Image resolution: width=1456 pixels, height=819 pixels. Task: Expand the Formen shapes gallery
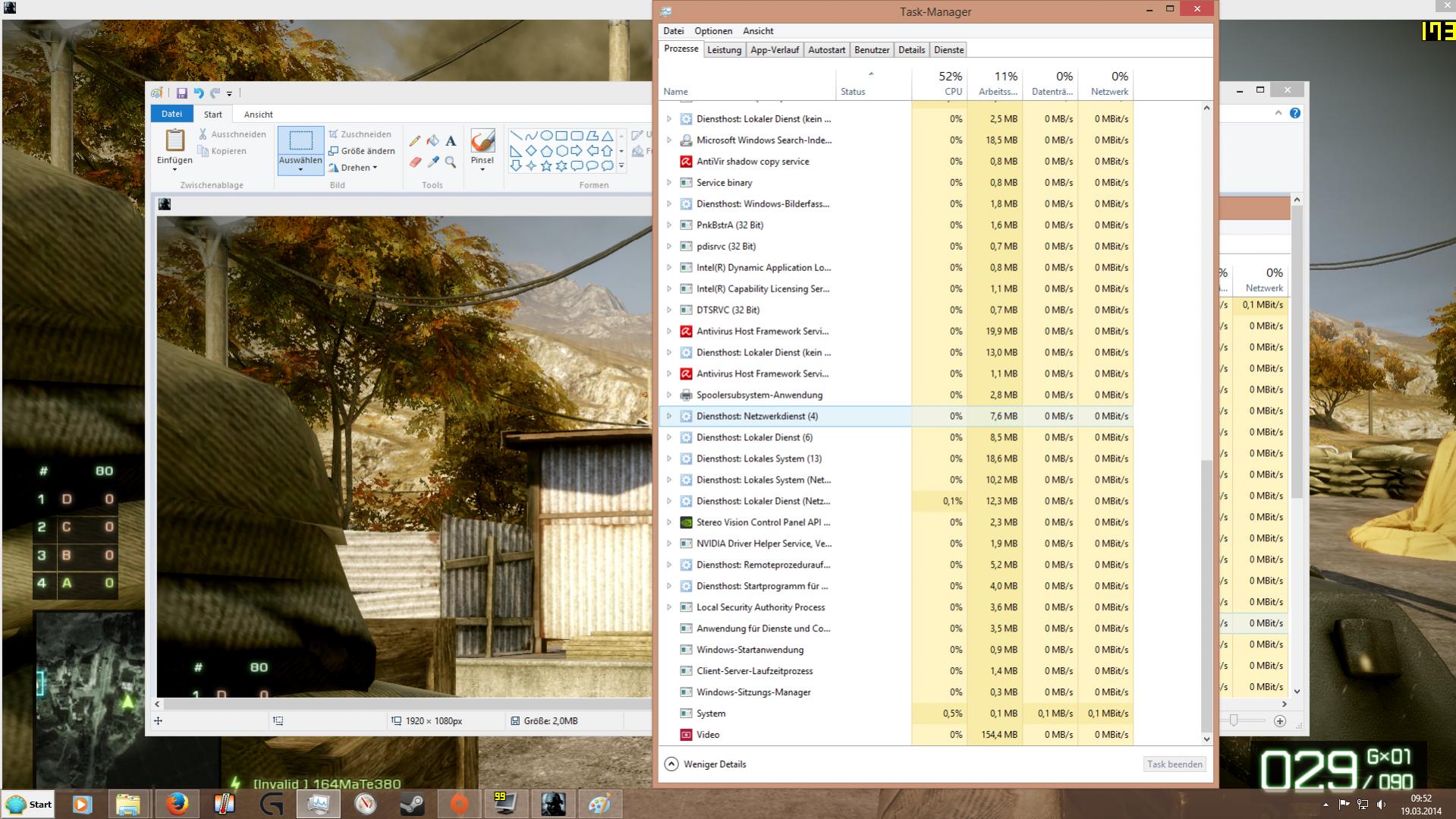coord(621,165)
